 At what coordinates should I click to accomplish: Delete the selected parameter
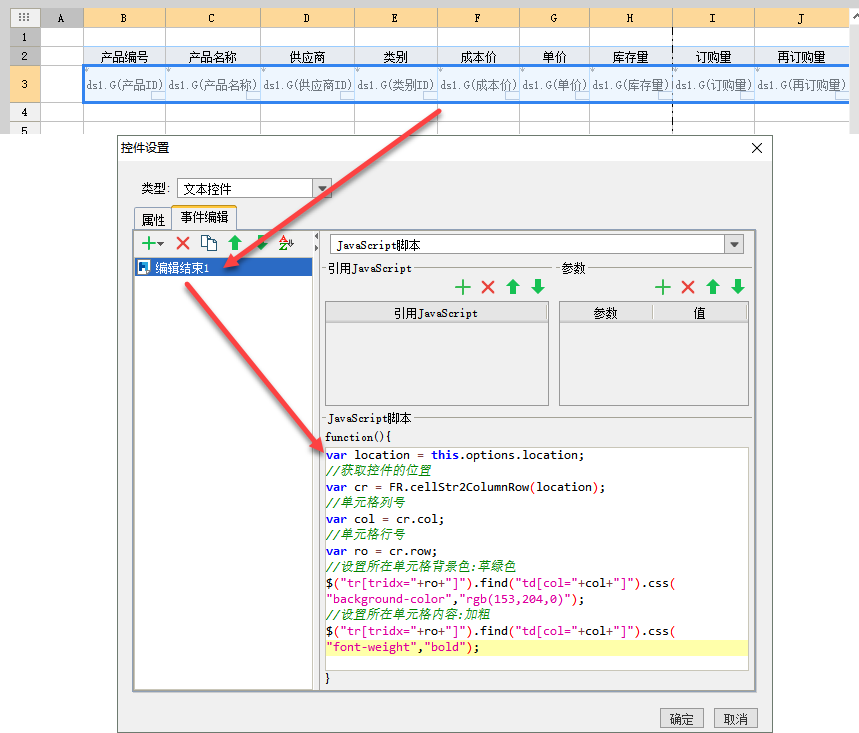click(688, 287)
